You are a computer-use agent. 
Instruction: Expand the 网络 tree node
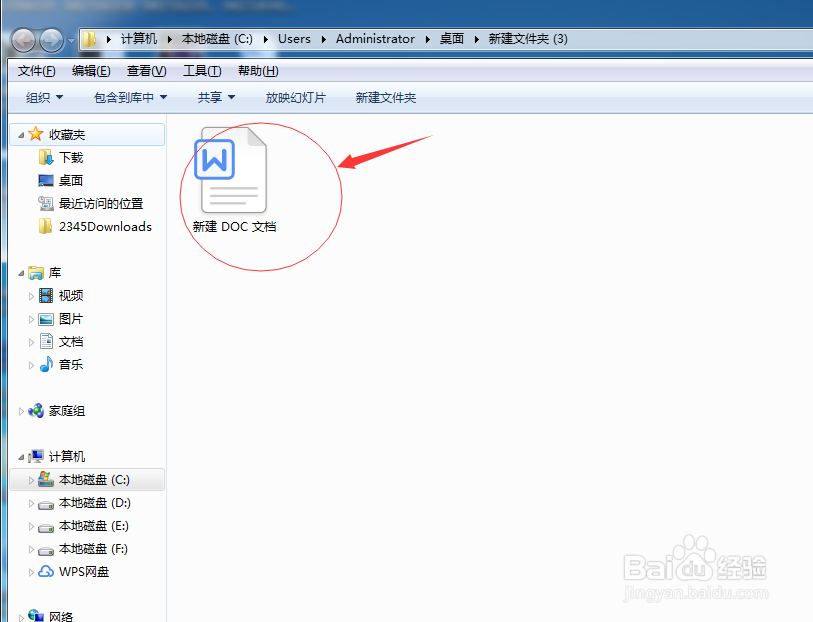(20, 616)
